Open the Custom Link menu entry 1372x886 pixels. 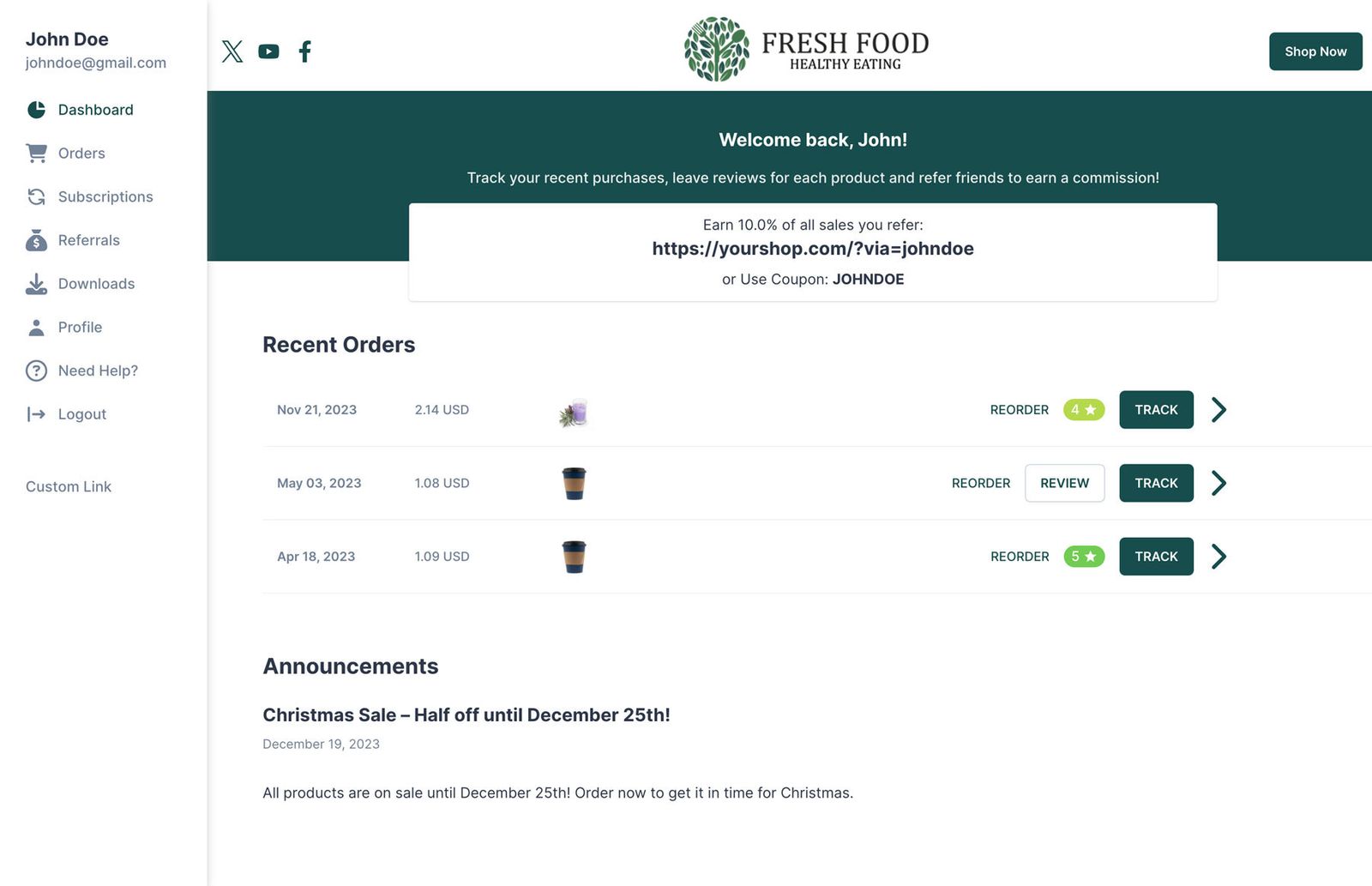pyautogui.click(x=68, y=486)
